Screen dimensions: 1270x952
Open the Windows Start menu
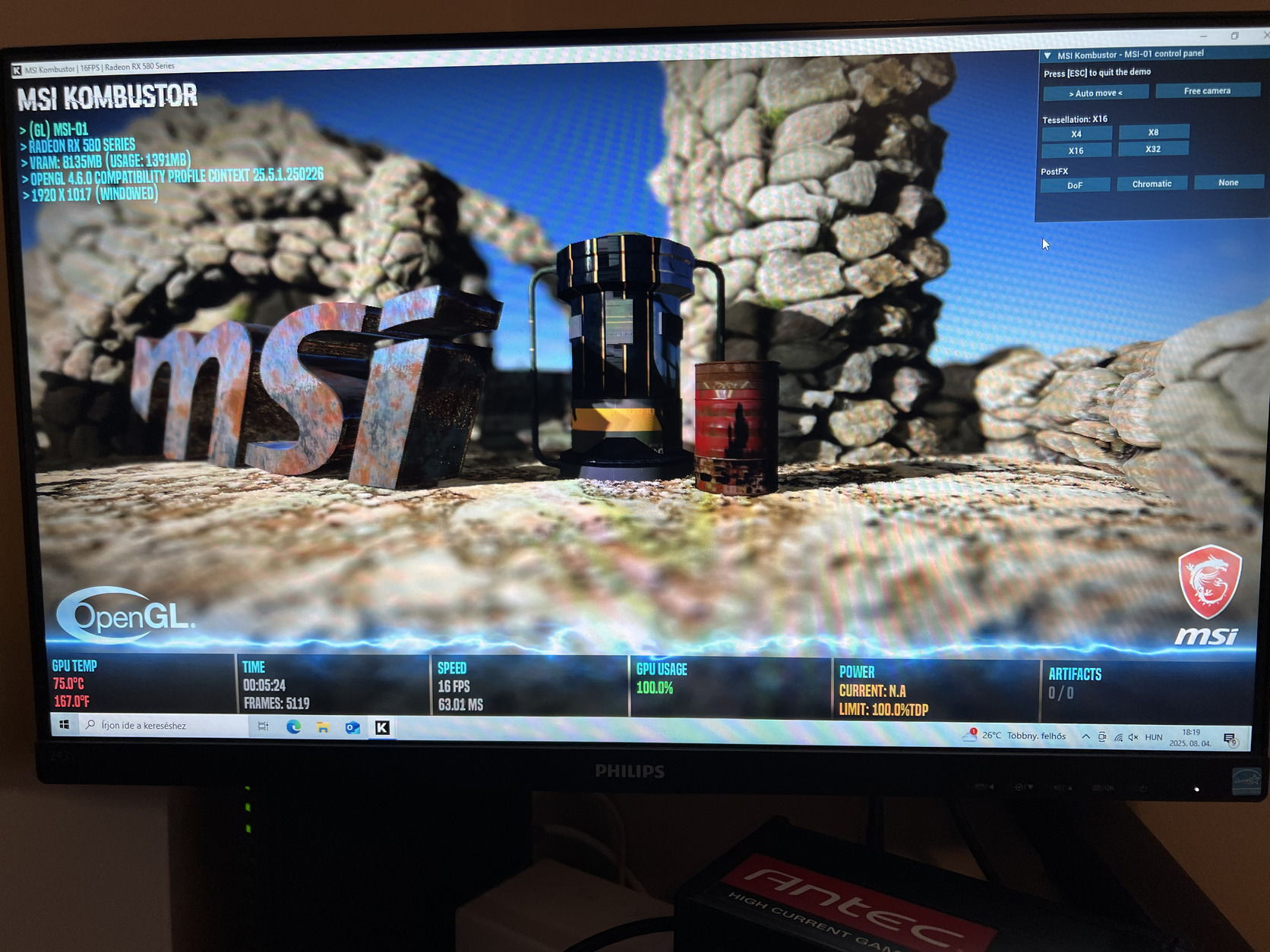[65, 725]
